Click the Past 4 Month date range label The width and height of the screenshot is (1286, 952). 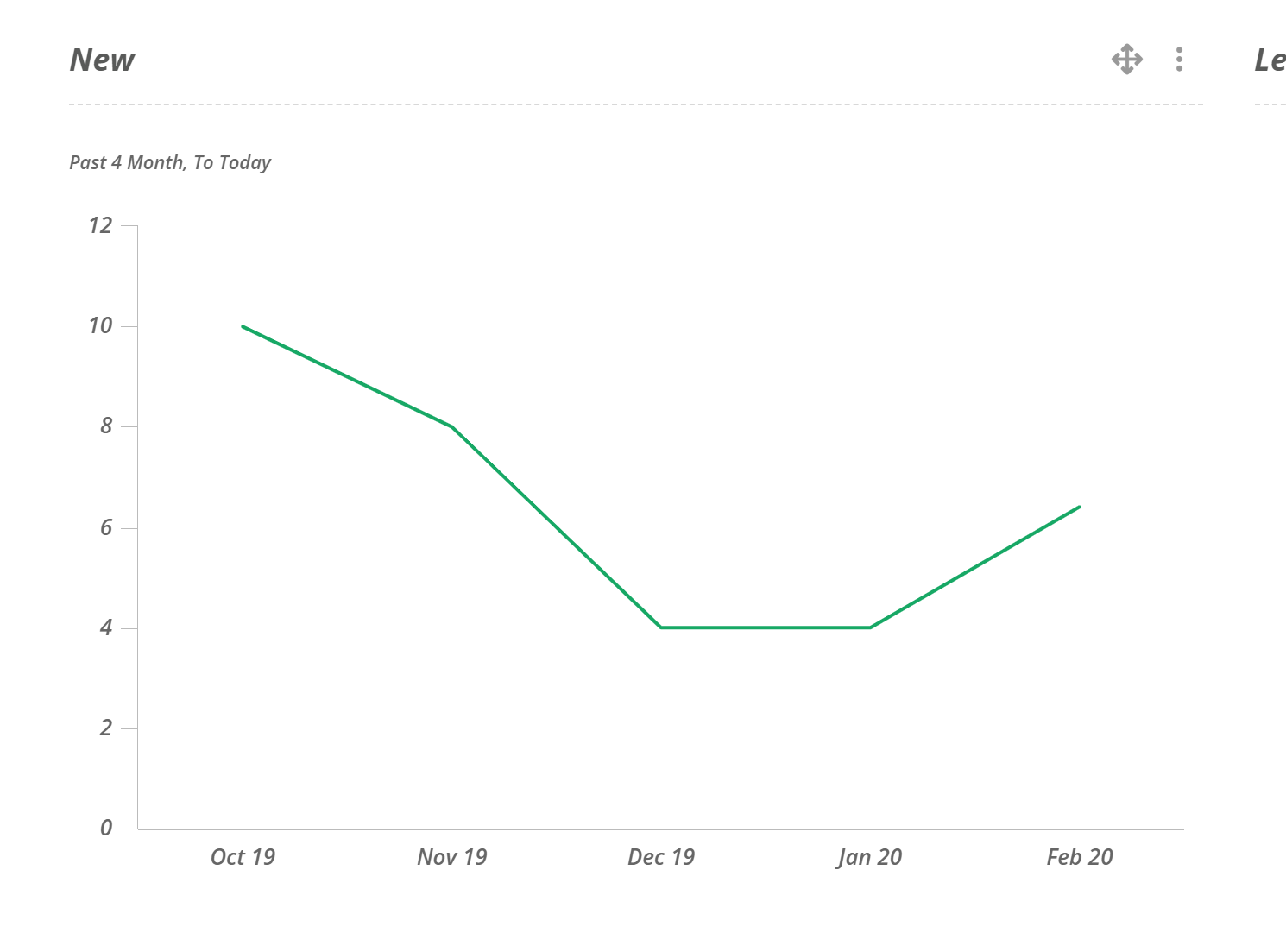point(170,163)
